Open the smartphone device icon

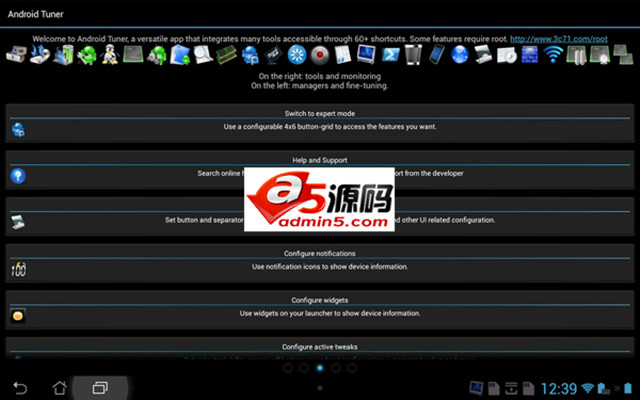436,55
